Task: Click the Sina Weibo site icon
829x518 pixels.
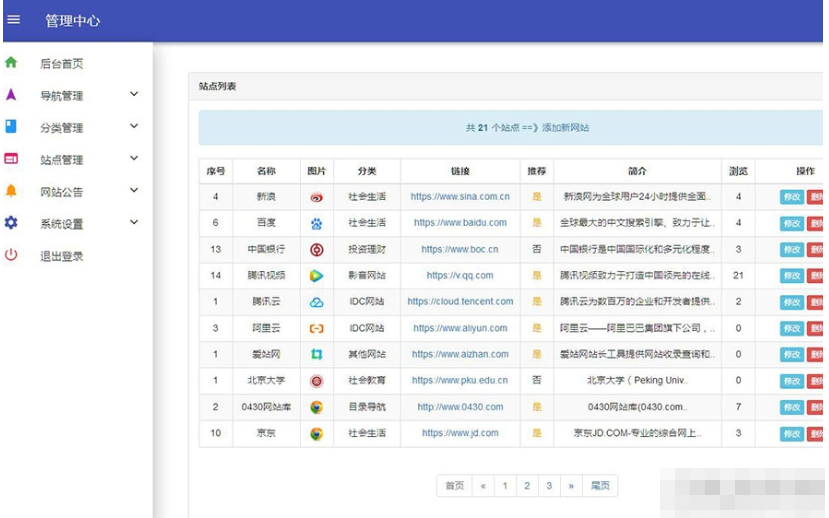Action: click(x=317, y=197)
